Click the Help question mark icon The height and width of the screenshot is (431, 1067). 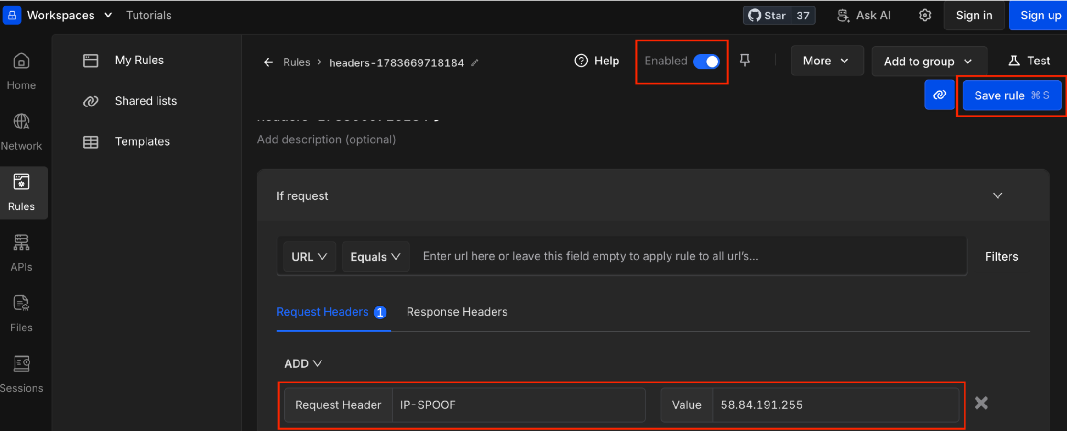(x=580, y=61)
